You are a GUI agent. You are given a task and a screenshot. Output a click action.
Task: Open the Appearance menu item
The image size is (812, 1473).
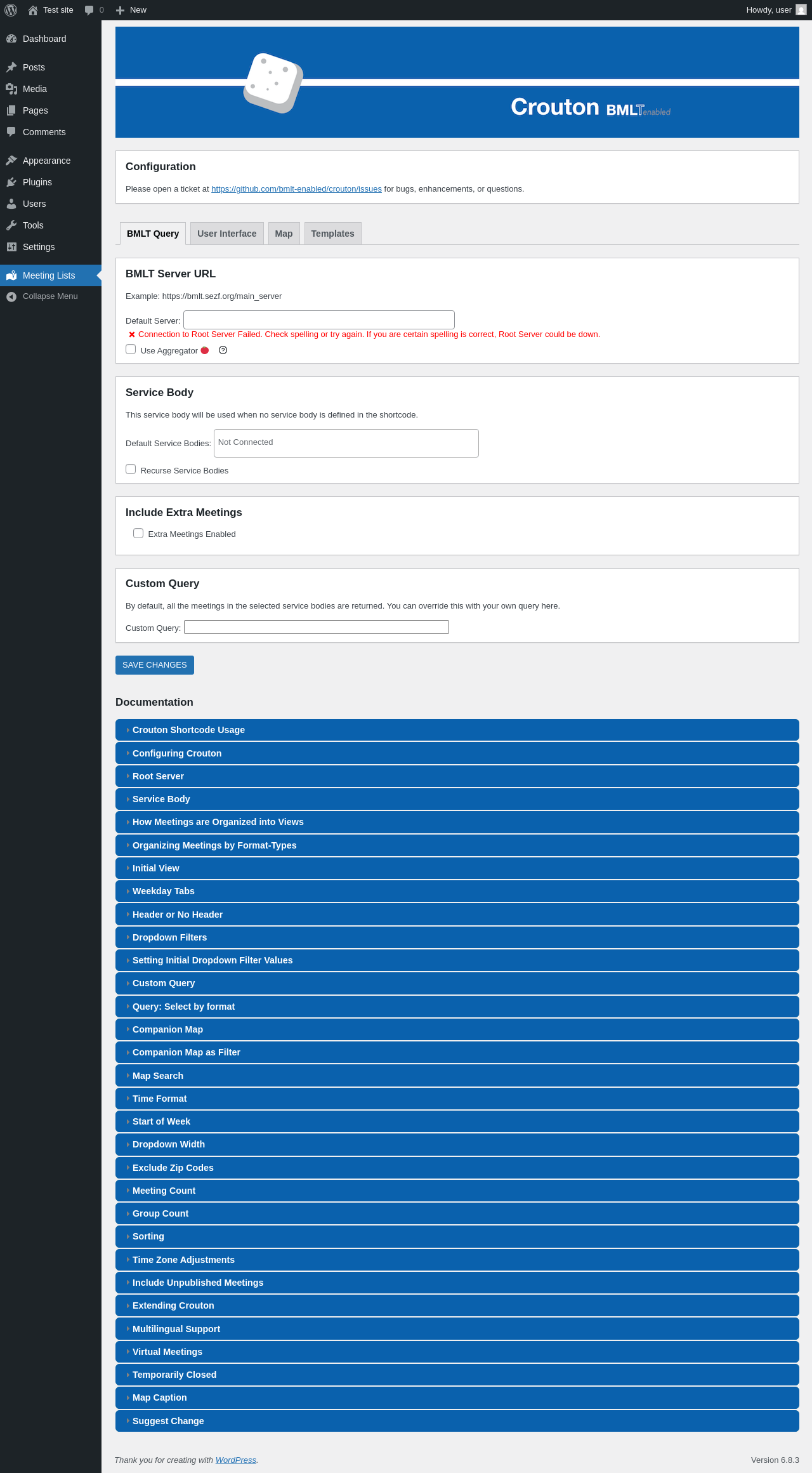tap(51, 161)
